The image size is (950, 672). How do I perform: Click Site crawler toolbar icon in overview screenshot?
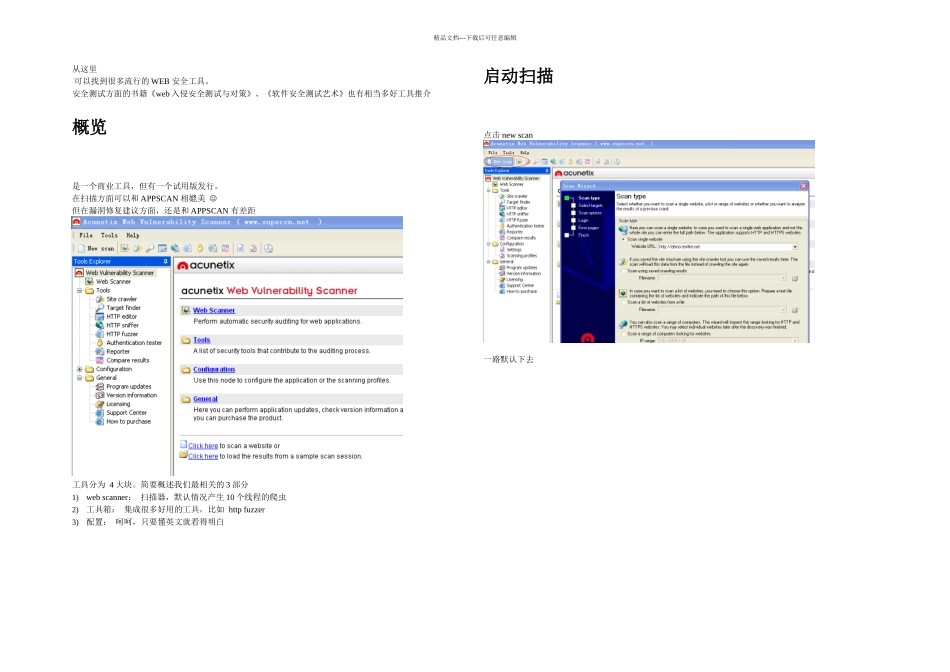pos(137,248)
